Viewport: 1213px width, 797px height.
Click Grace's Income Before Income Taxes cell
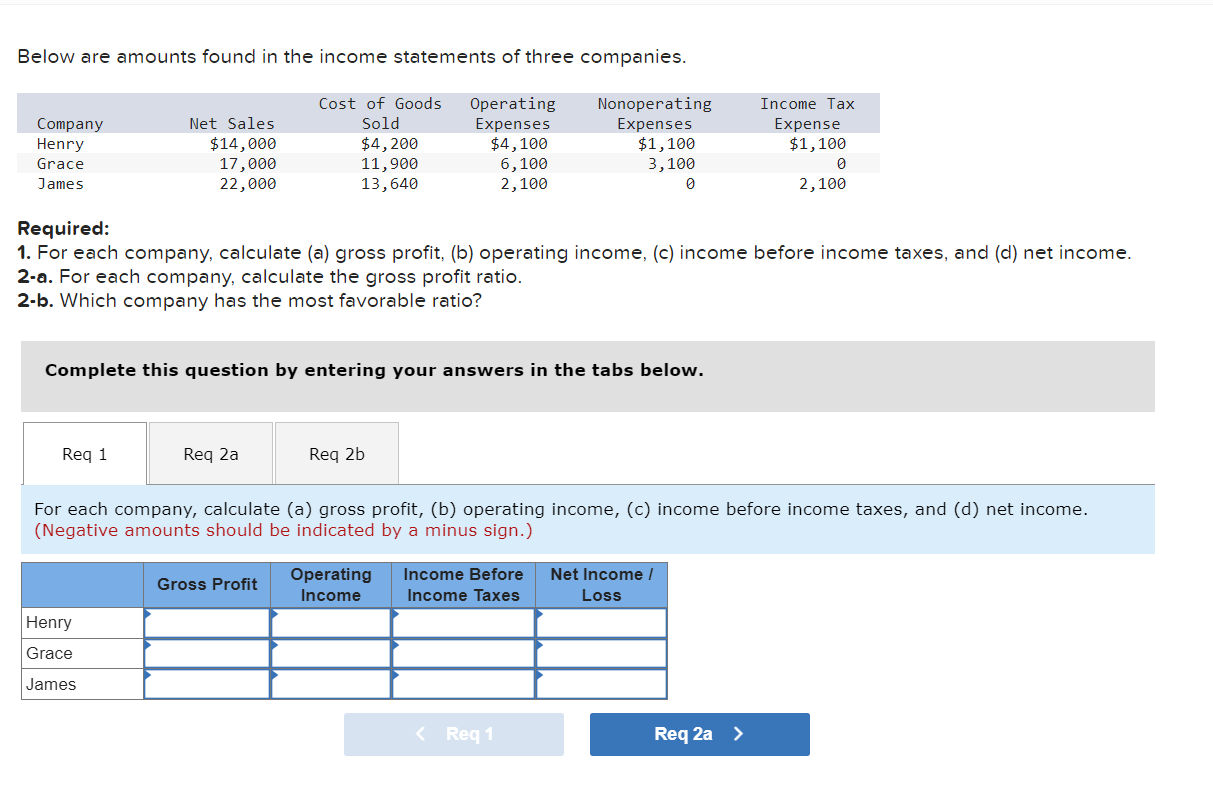pyautogui.click(x=462, y=653)
